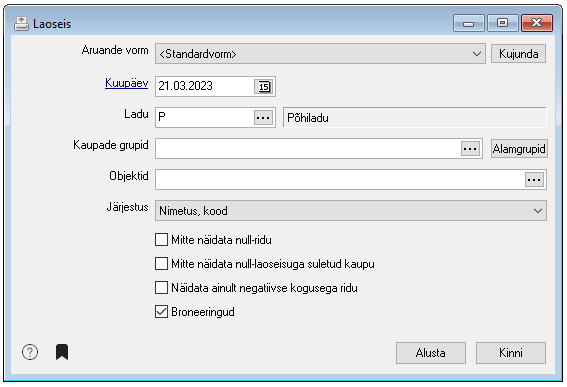
Task: Open the Objektid ellipsis lookup
Action: (534, 180)
